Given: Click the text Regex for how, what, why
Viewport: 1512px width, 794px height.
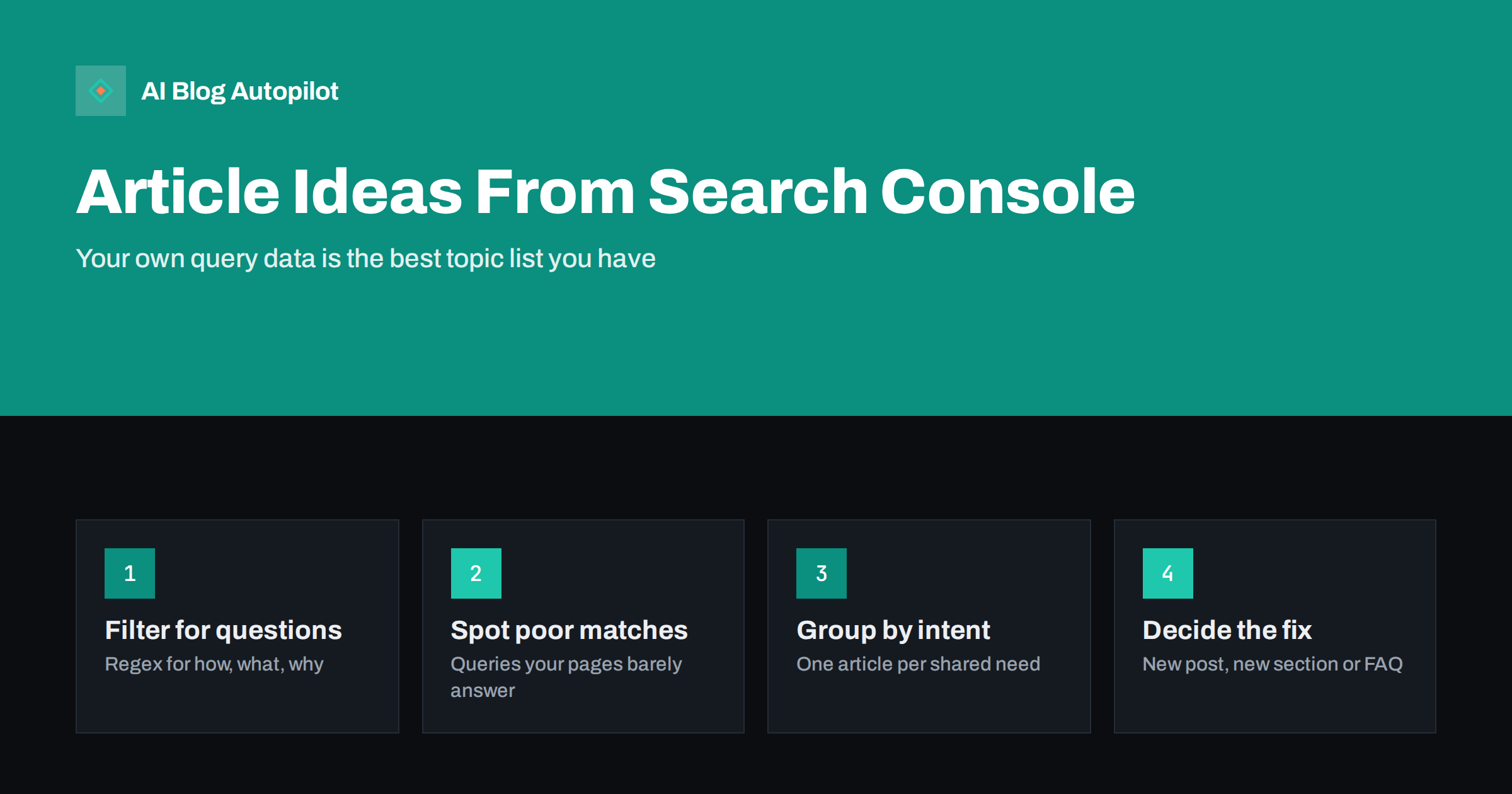Looking at the screenshot, I should [x=214, y=664].
